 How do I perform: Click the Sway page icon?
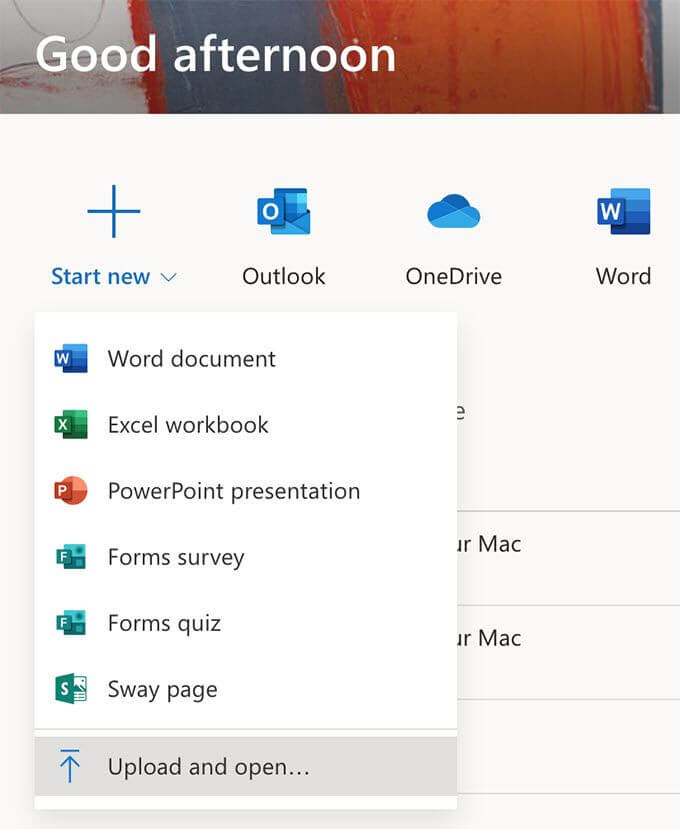point(71,689)
